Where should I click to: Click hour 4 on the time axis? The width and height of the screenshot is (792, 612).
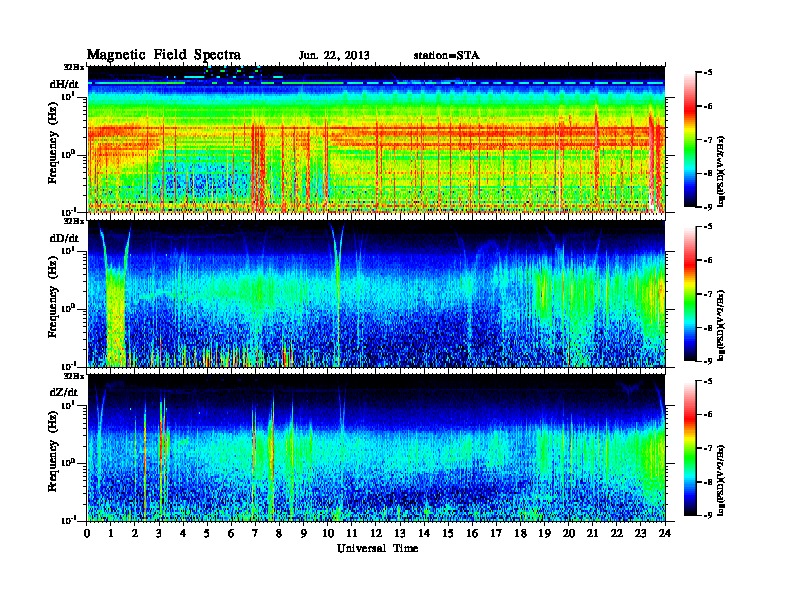coord(183,533)
